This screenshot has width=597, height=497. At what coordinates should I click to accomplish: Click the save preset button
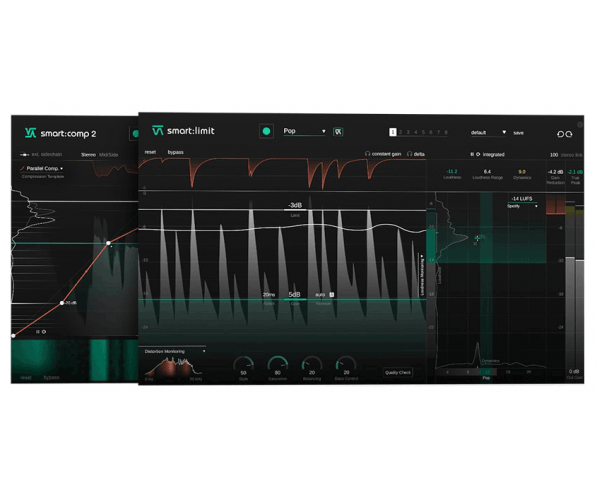[x=518, y=133]
